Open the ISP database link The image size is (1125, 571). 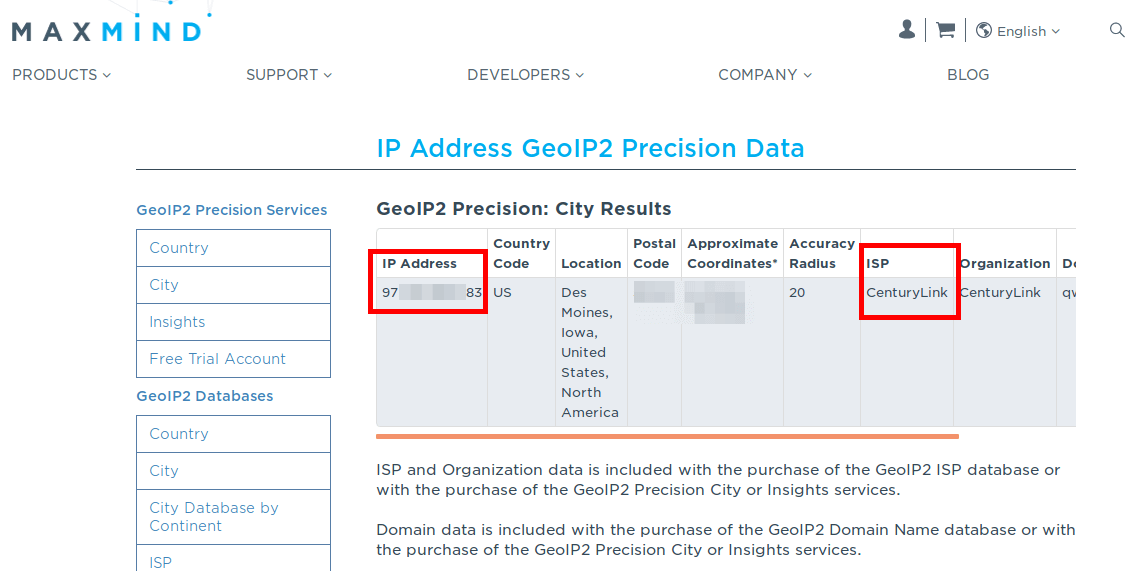pyautogui.click(x=233, y=560)
